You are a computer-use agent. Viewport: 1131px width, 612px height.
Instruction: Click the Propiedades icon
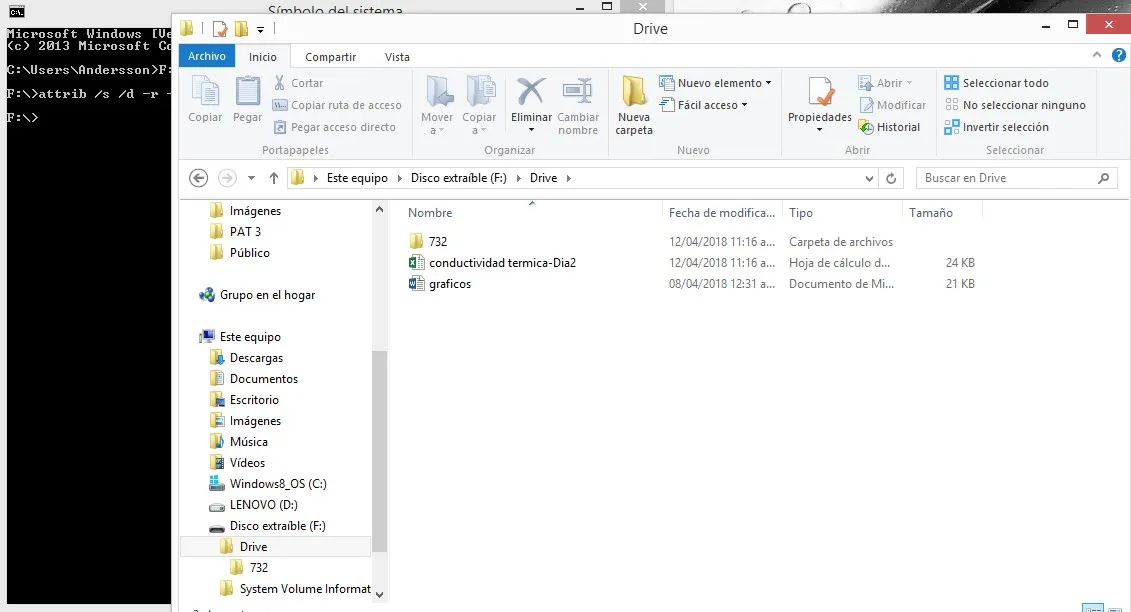point(820,92)
